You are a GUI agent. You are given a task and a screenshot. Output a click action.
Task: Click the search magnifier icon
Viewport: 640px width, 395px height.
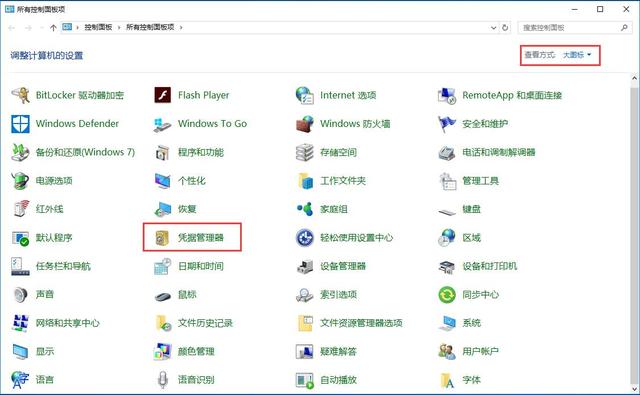624,28
